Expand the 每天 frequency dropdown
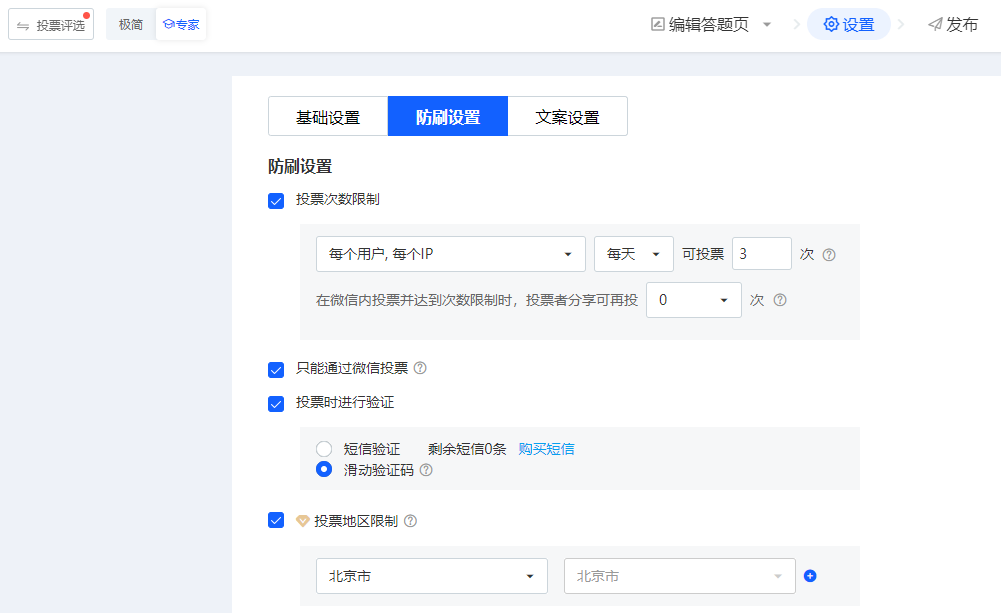1001x613 pixels. [633, 254]
